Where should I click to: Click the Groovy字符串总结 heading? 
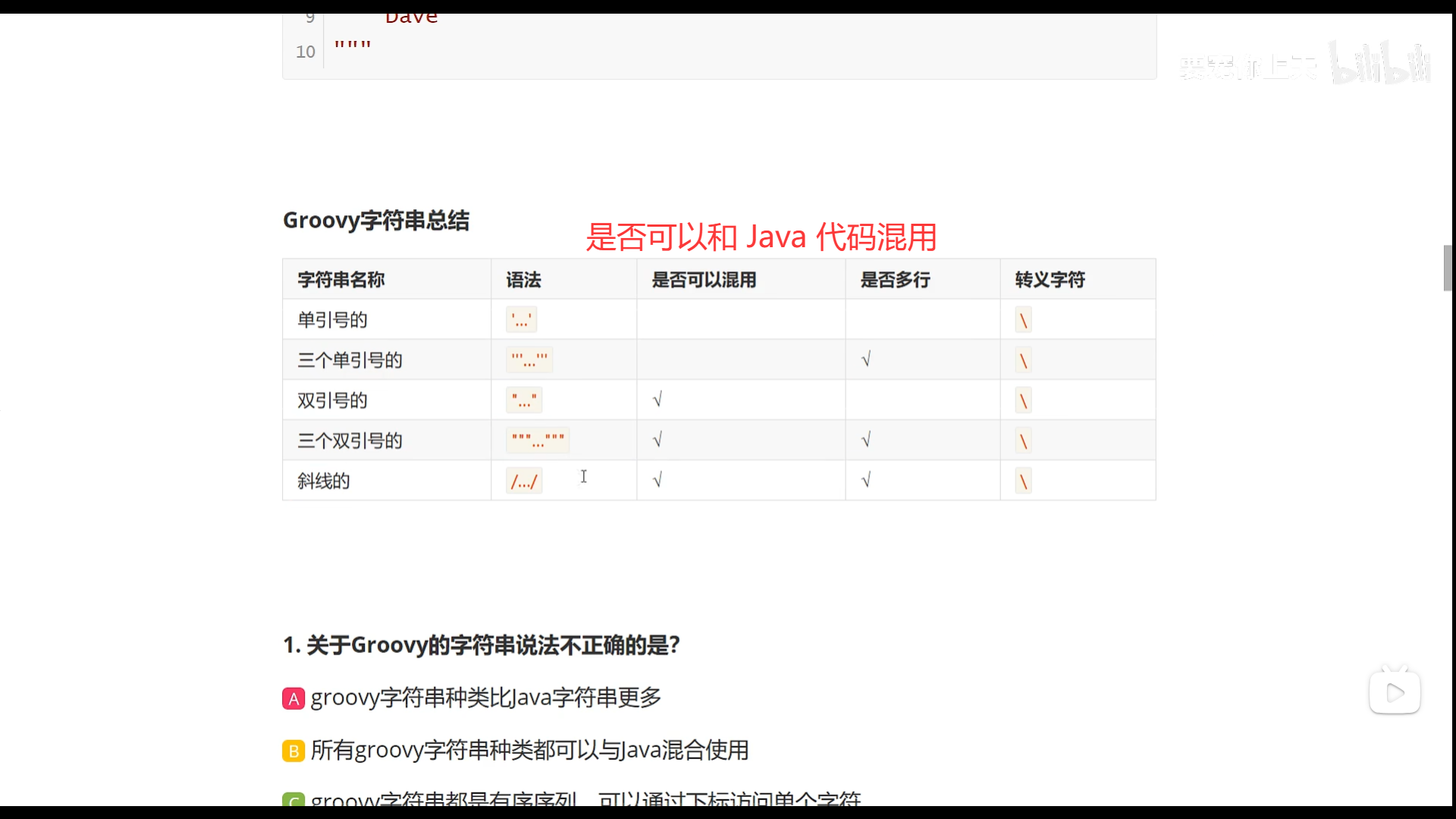[376, 221]
